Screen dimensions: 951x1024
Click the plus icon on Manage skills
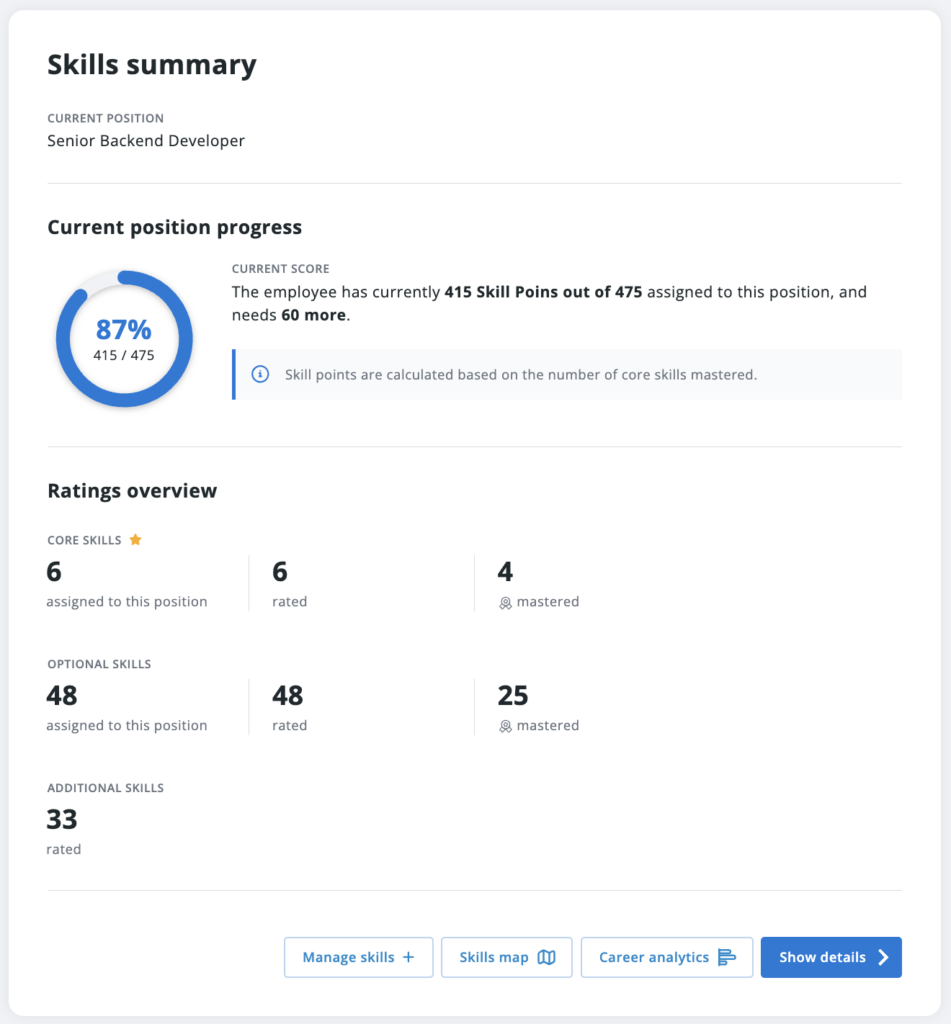coord(408,957)
